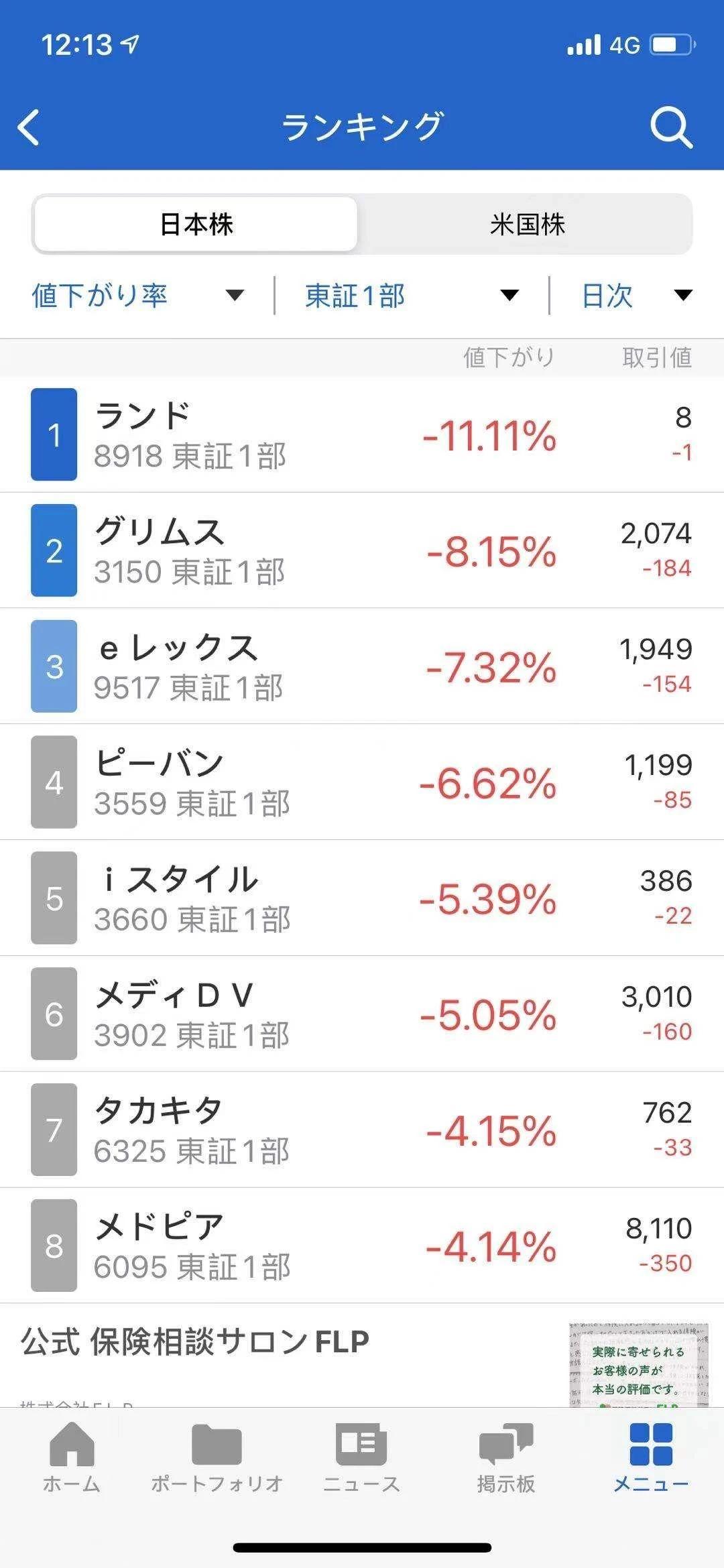Select eレックス stock entry
Image resolution: width=724 pixels, height=1568 pixels.
click(x=362, y=666)
